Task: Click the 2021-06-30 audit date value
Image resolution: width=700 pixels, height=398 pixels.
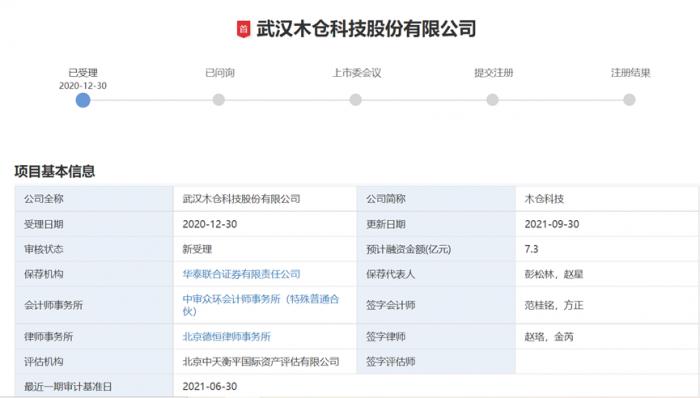Action: pos(210,386)
